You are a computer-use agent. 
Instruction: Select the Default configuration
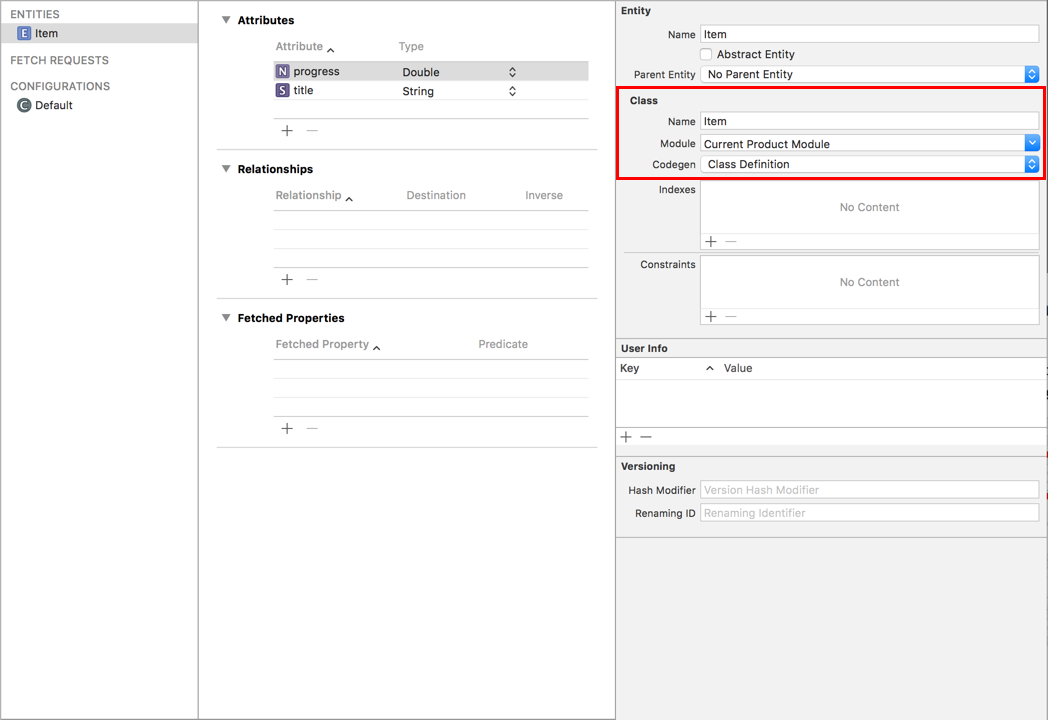[53, 105]
